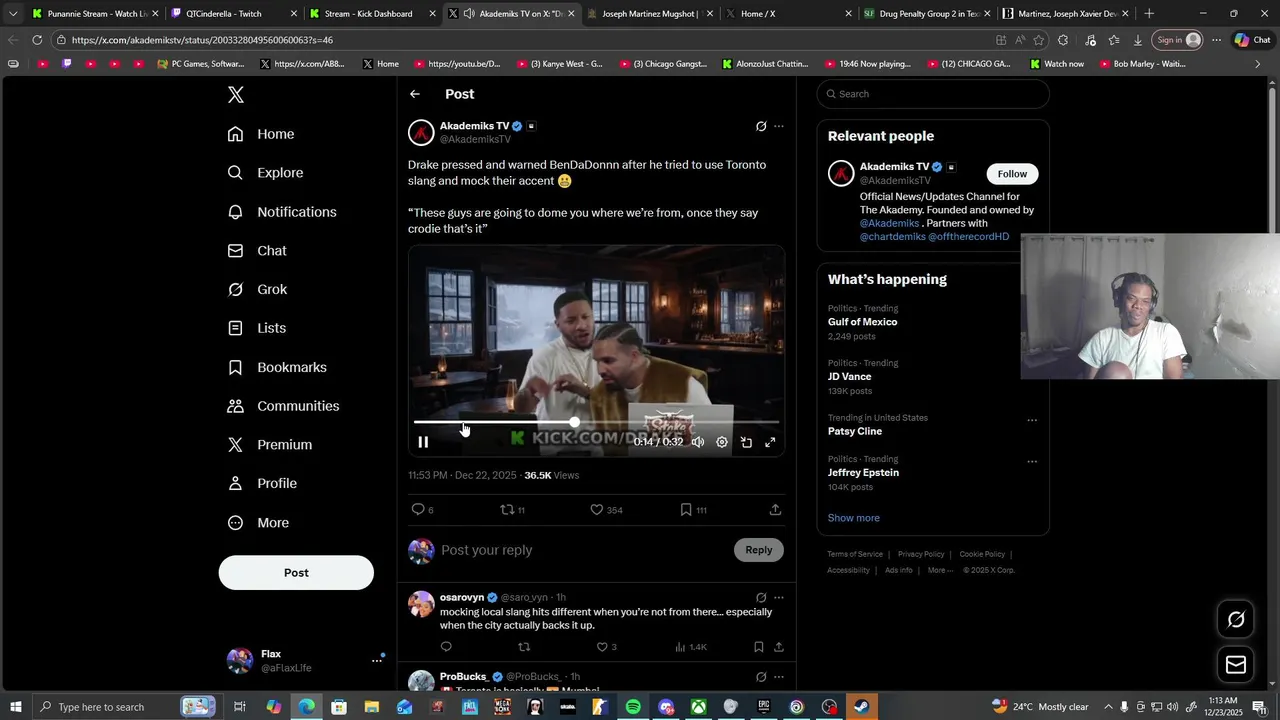The height and width of the screenshot is (720, 1280).
Task: Switch to QTCinderella Twitch tab
Action: 232,14
